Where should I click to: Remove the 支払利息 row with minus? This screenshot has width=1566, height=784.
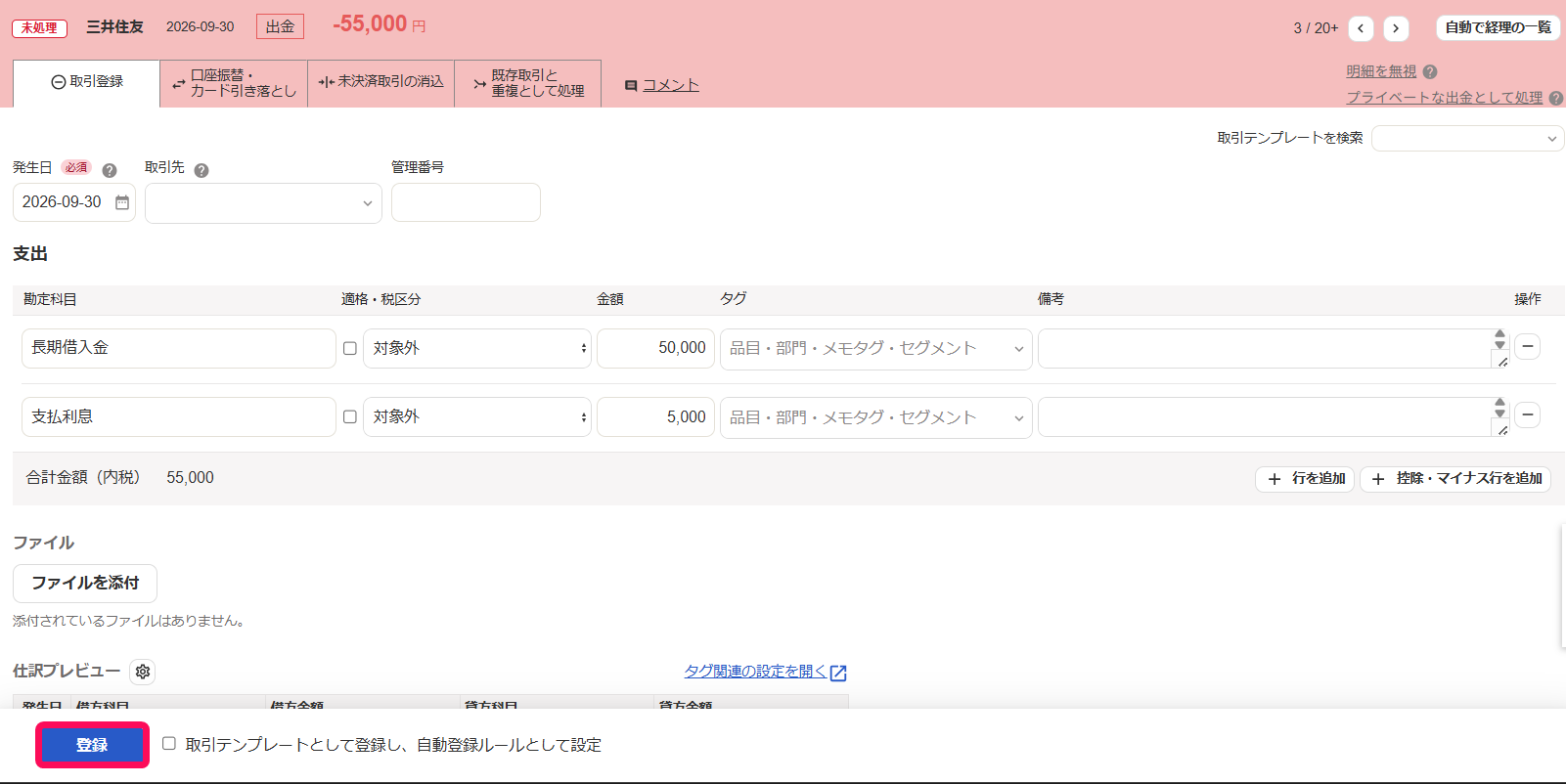point(1527,414)
